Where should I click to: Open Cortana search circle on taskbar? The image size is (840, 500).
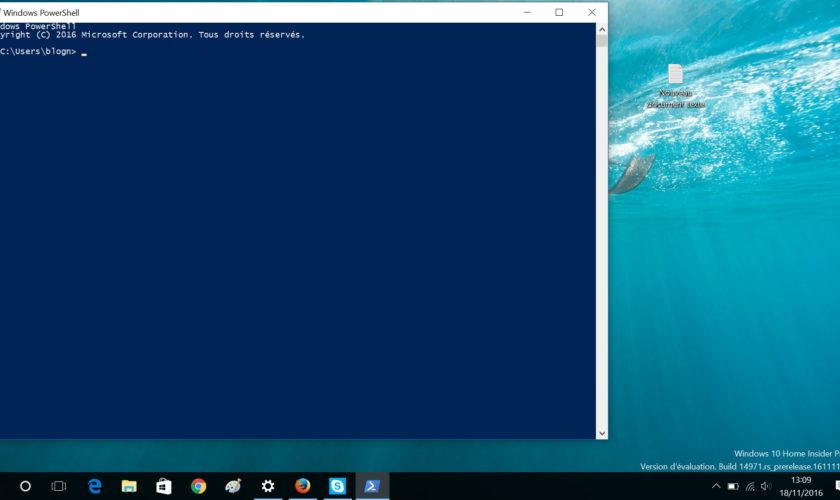click(25, 486)
